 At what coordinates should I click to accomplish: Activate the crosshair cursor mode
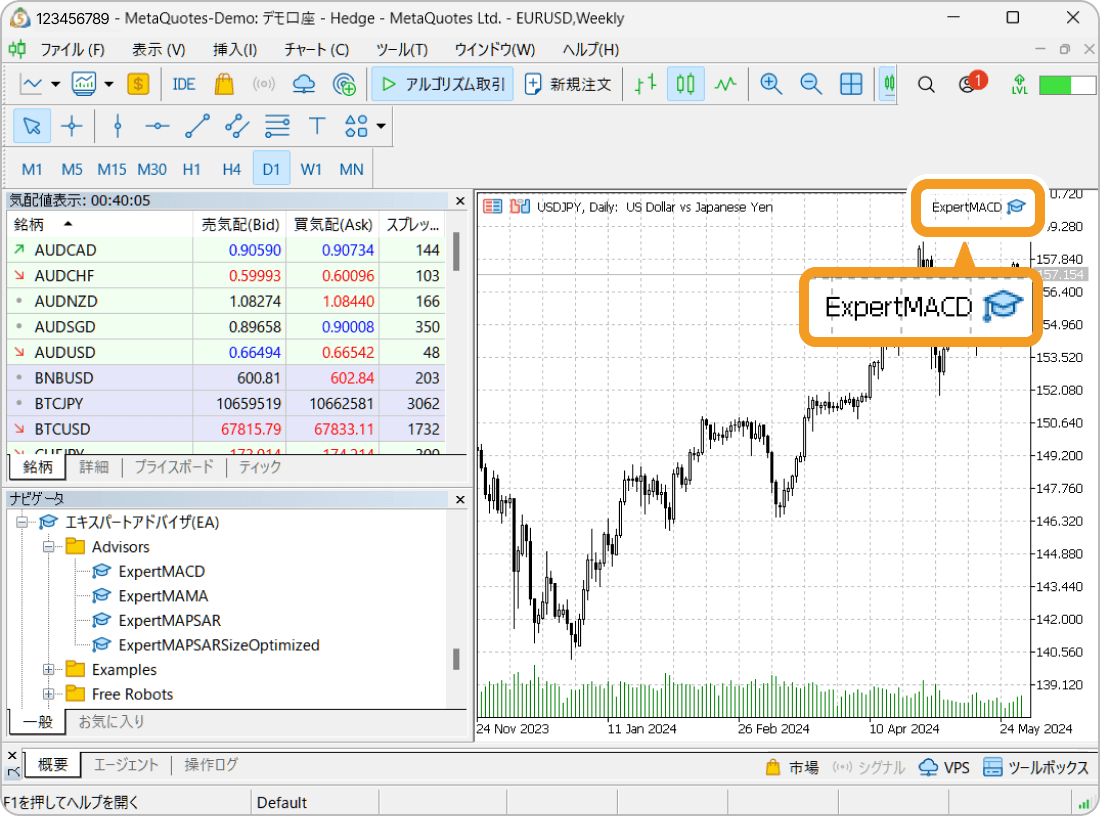tap(72, 126)
